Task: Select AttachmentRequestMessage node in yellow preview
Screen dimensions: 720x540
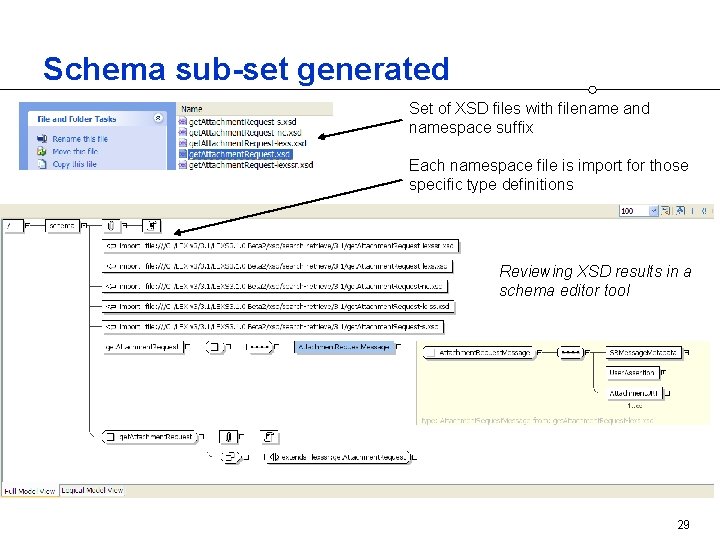Action: point(478,353)
